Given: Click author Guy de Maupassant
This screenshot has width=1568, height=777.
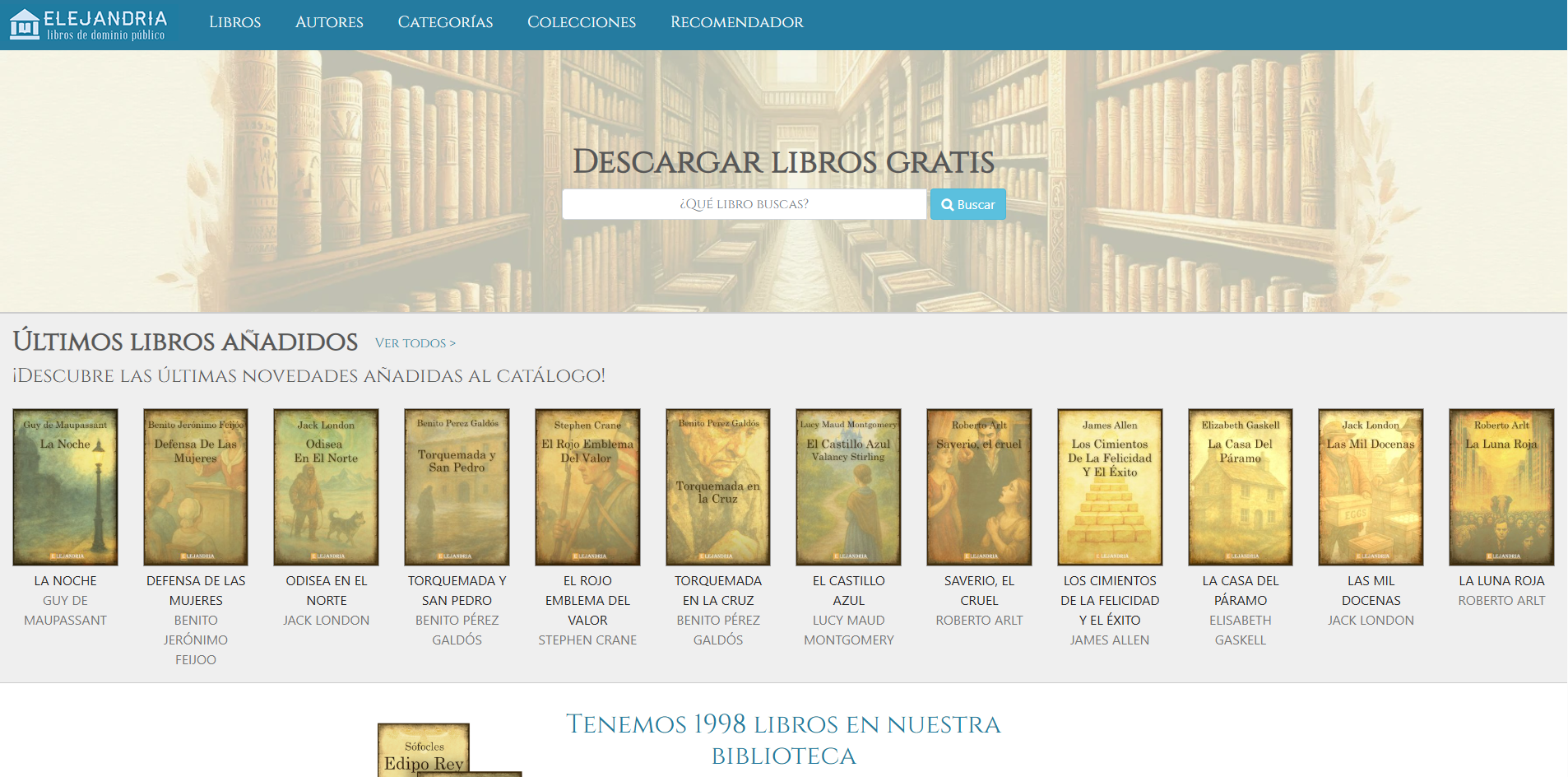Looking at the screenshot, I should [65, 611].
